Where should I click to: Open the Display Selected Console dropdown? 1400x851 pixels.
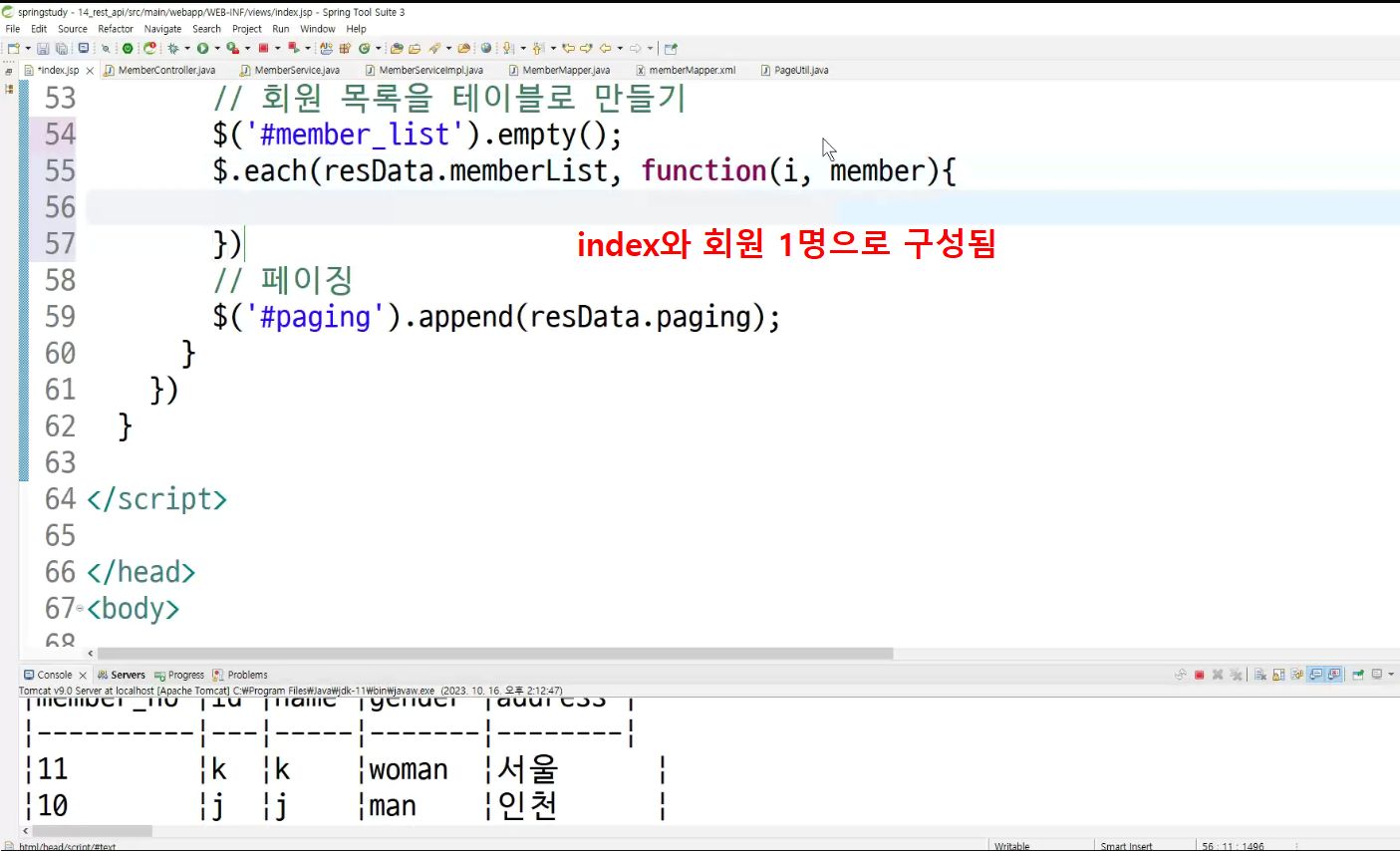(x=1391, y=675)
